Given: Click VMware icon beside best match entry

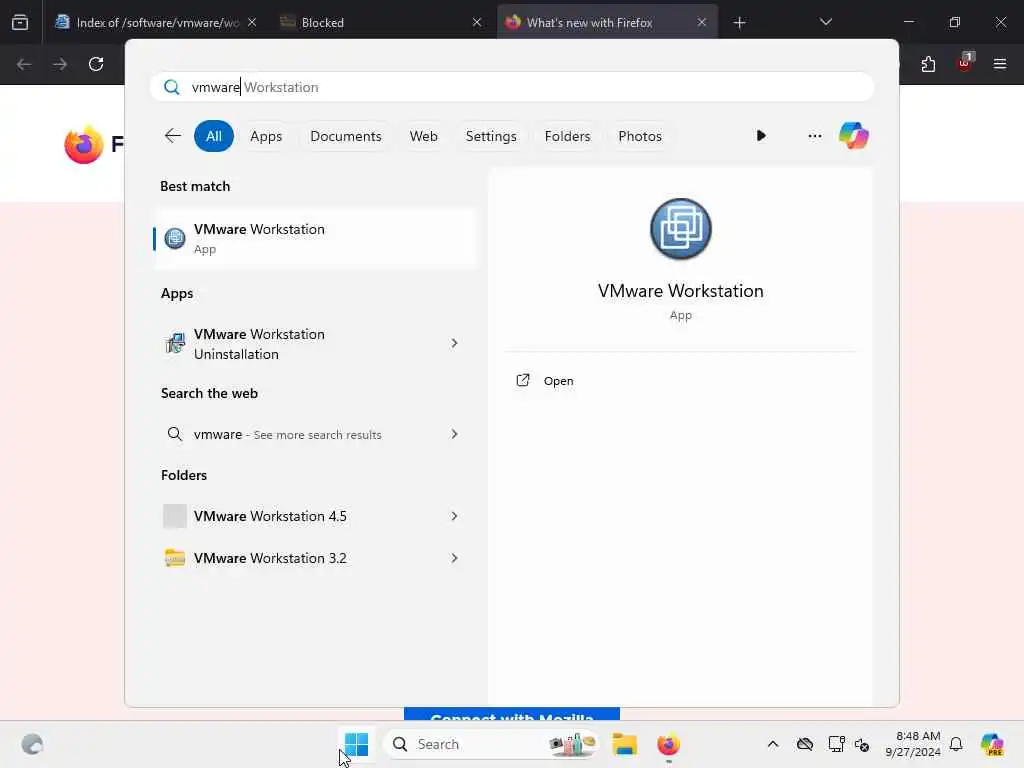Looking at the screenshot, I should [x=174, y=238].
